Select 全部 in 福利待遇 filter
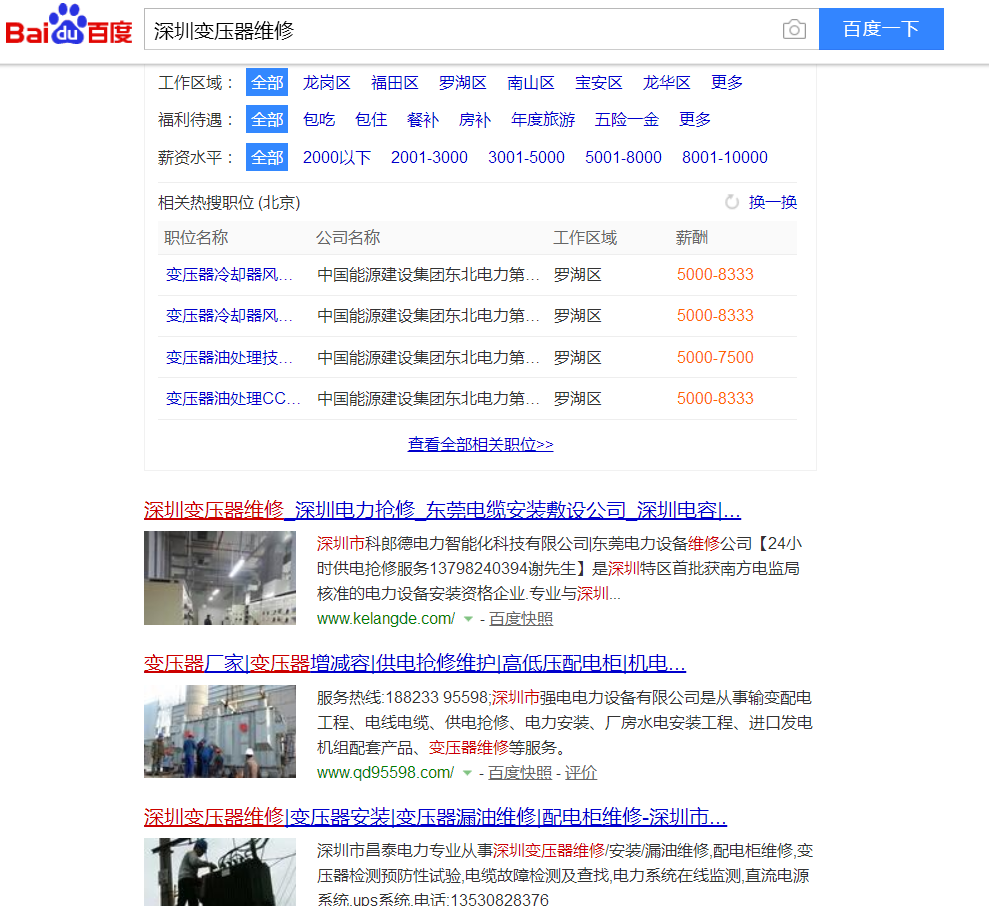The height and width of the screenshot is (906, 989). [x=267, y=119]
